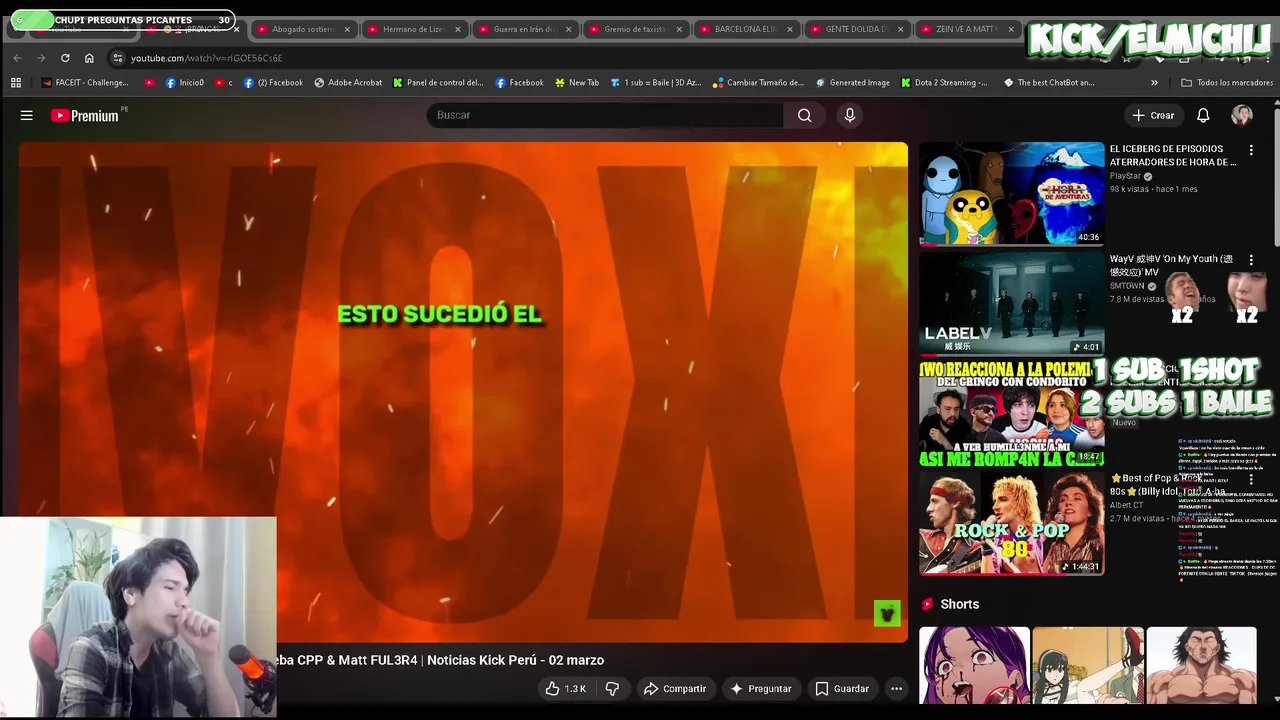The image size is (1280, 720).
Task: Go to browser home page
Action: coord(89,58)
